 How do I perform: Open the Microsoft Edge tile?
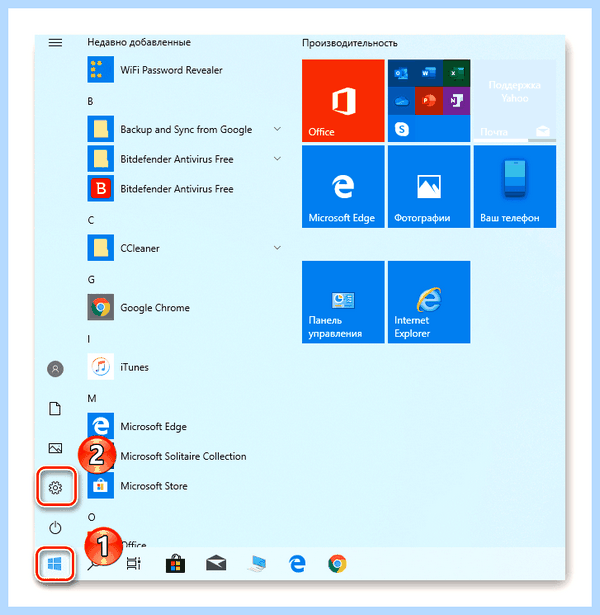point(343,186)
